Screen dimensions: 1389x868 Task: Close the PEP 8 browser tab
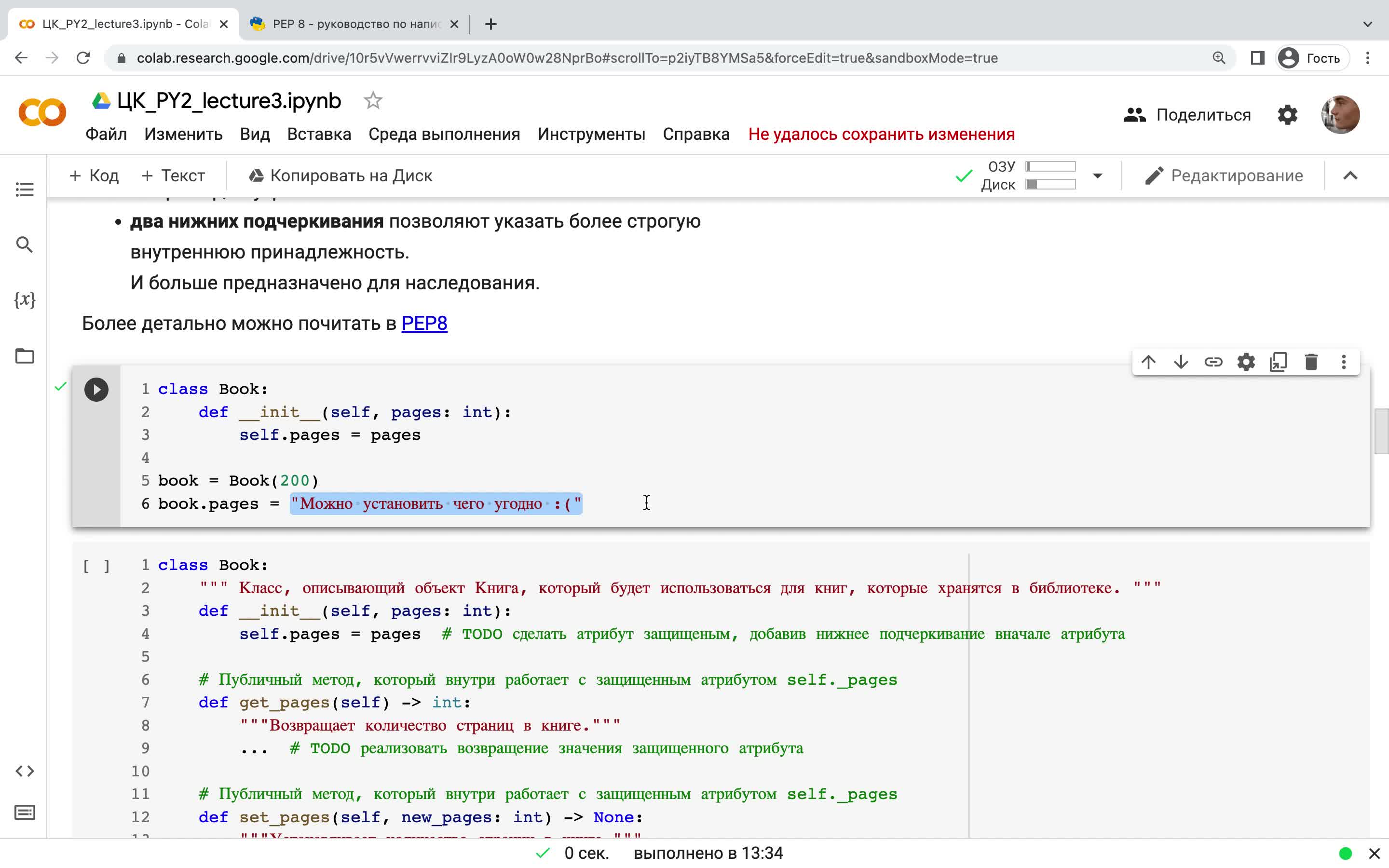(x=454, y=24)
